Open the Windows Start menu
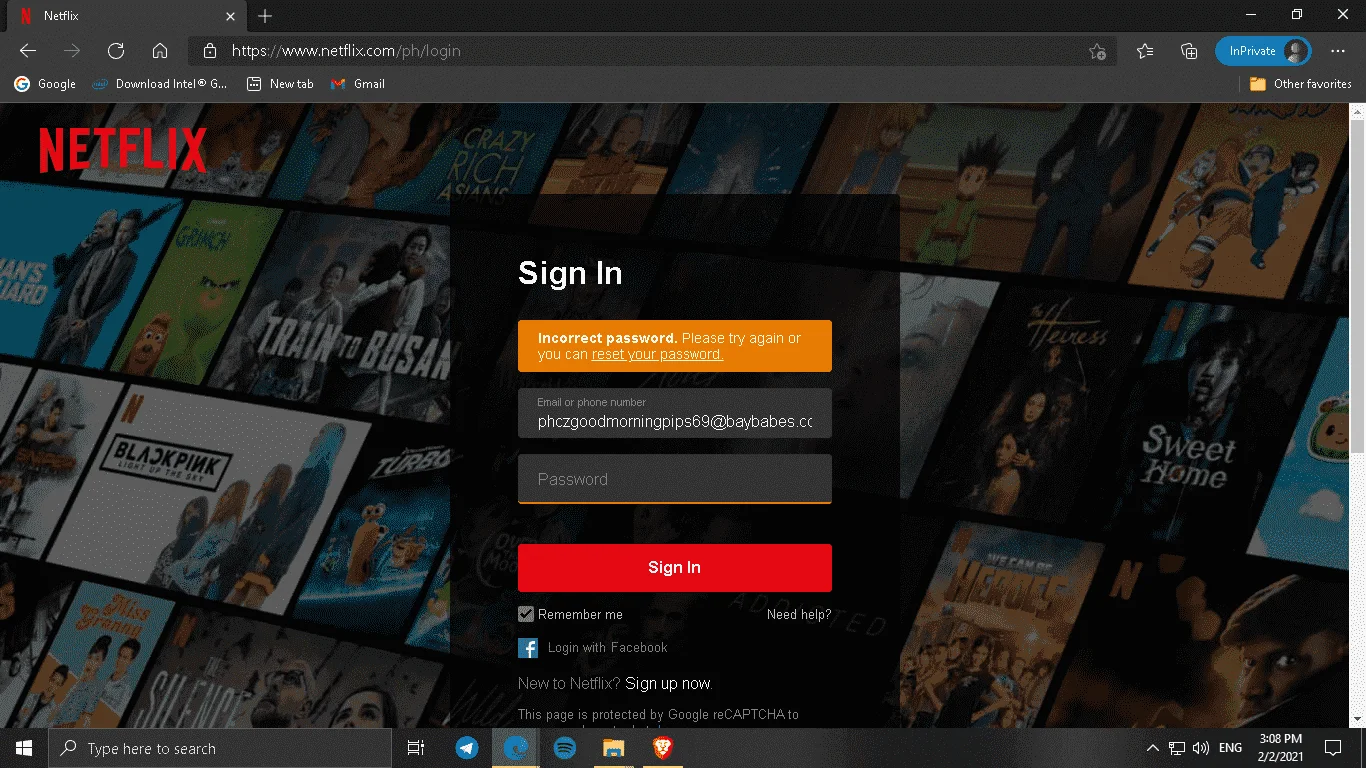 24,748
